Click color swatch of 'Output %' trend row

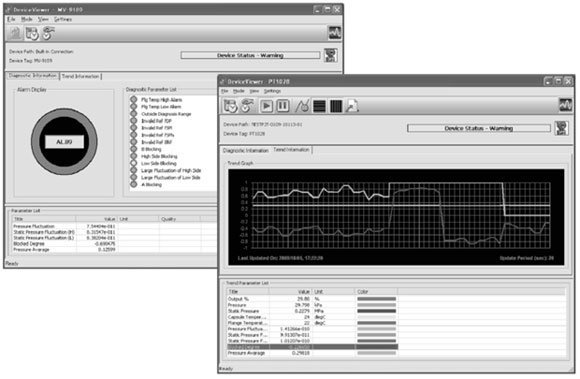coord(377,299)
